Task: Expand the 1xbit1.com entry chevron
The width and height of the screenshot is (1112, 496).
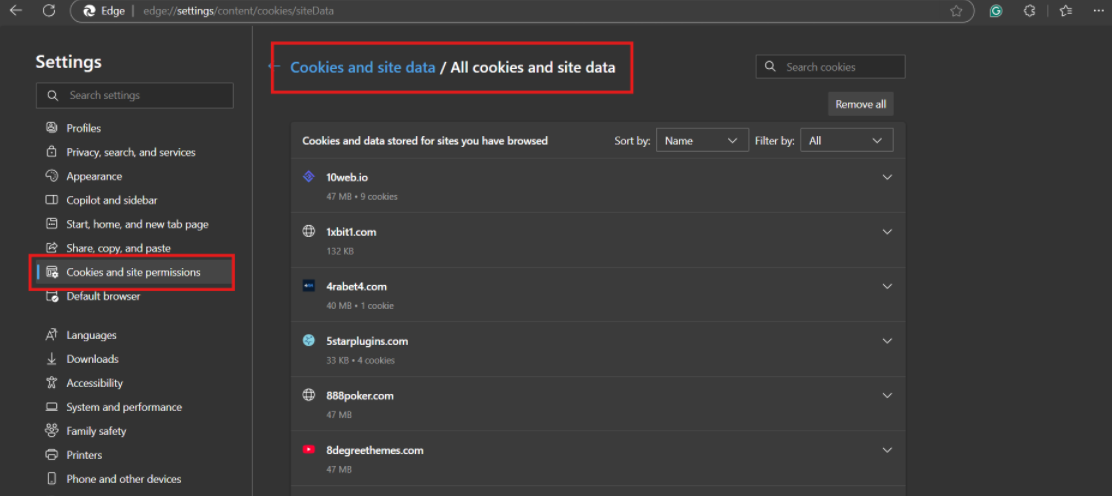Action: coord(886,232)
